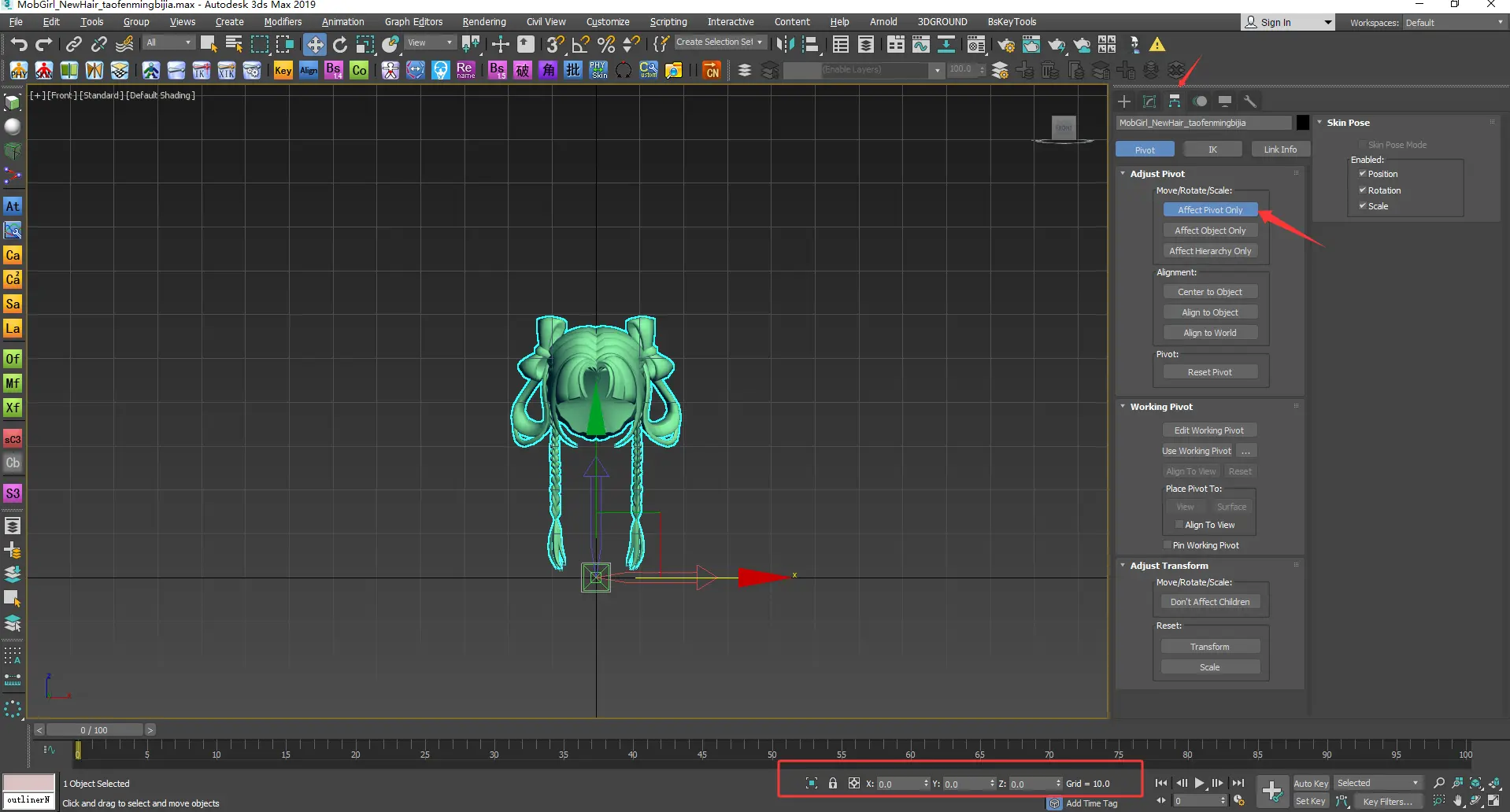This screenshot has width=1510, height=812.
Task: Click the object name field MobGirl_NewHair_taofenmingbijia
Action: (x=1204, y=123)
